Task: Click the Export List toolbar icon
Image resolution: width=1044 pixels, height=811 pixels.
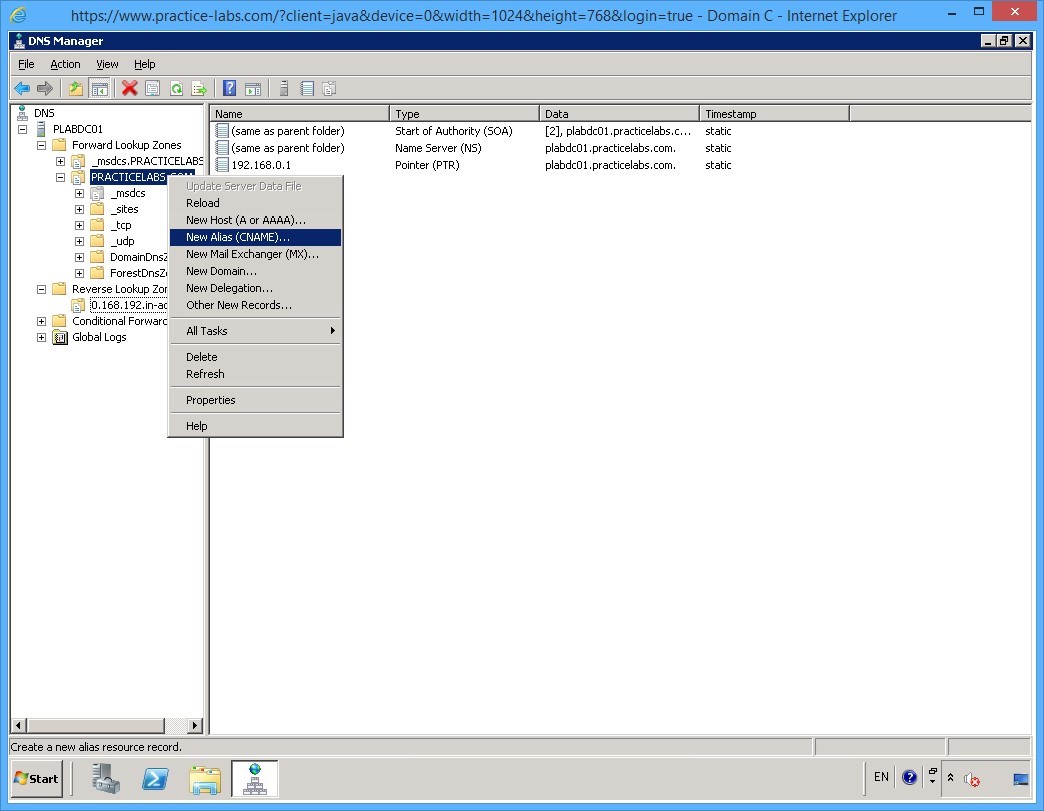Action: (x=200, y=88)
